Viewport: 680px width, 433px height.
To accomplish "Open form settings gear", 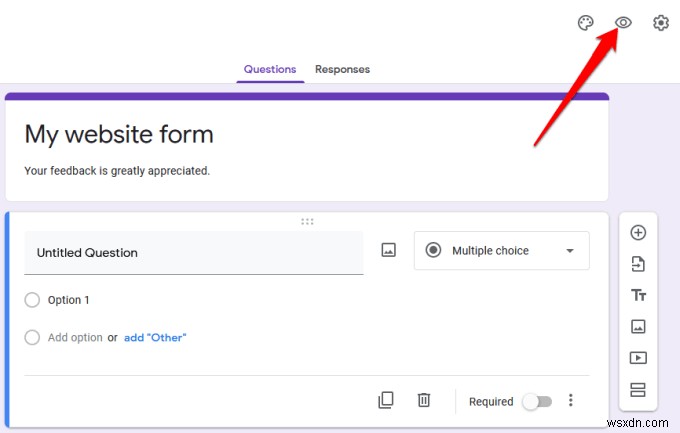I will point(661,23).
